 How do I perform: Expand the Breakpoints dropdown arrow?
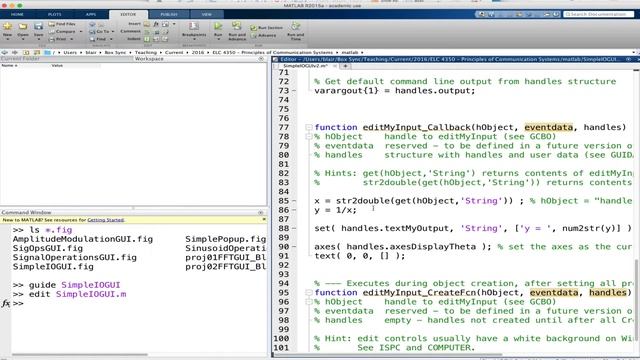point(194,40)
